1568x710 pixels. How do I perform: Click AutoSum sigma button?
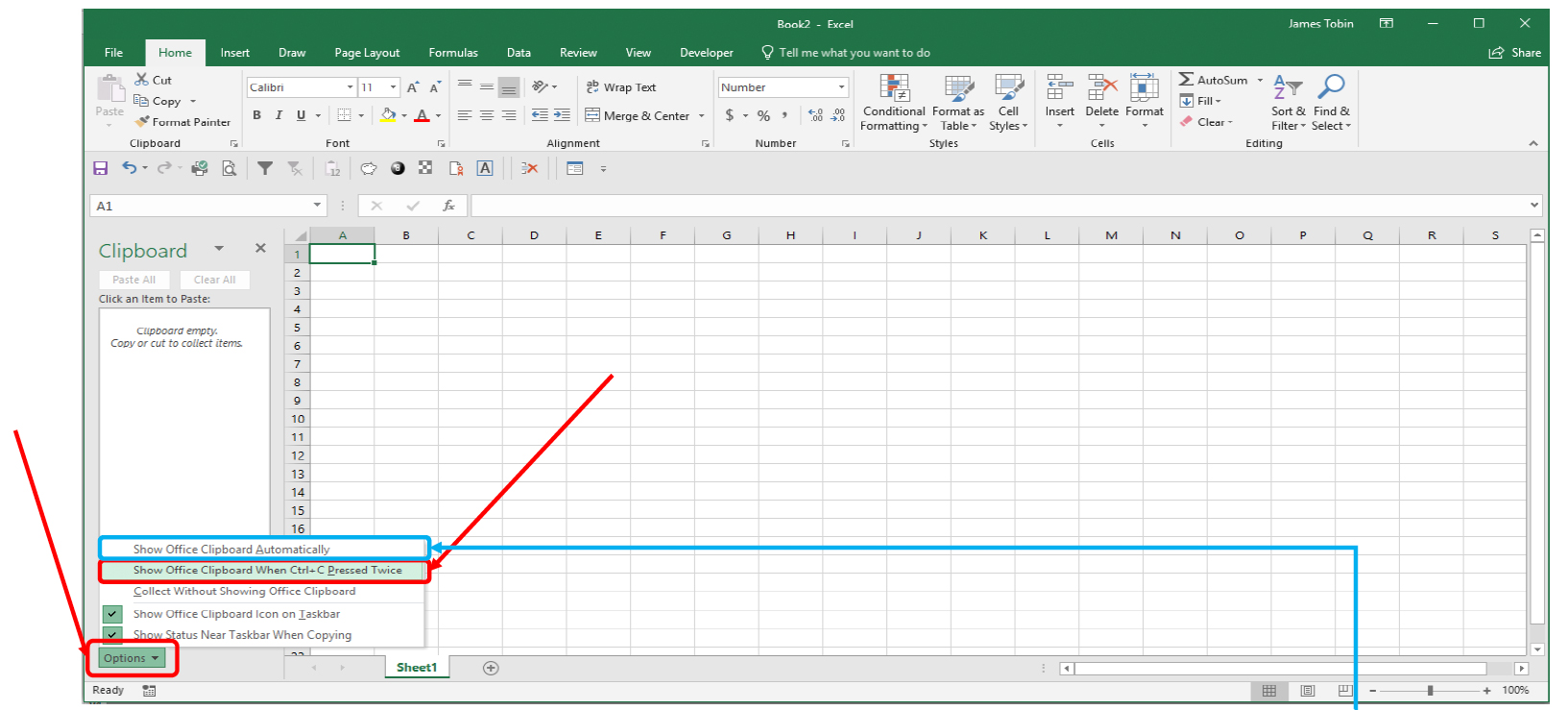click(x=1214, y=80)
